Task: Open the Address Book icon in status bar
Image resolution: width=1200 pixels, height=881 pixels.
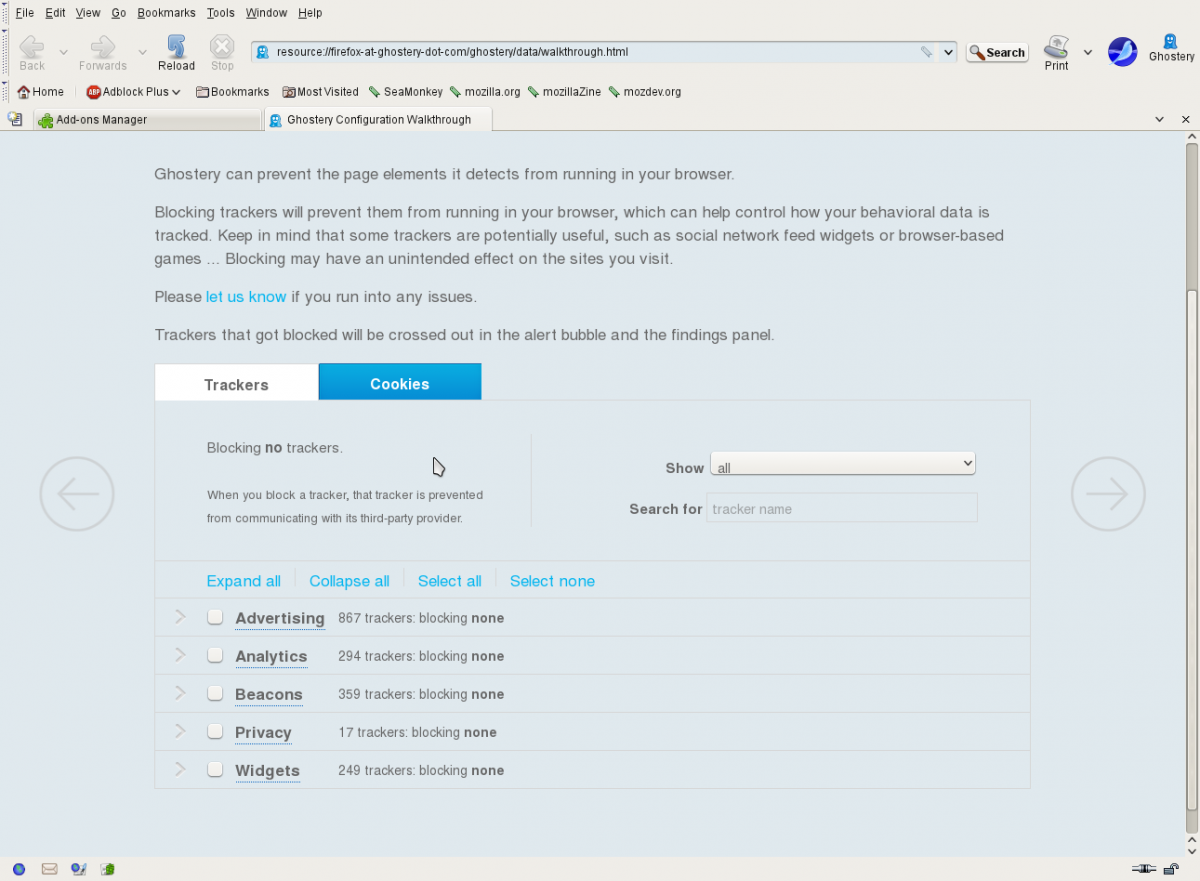Action: coord(107,869)
